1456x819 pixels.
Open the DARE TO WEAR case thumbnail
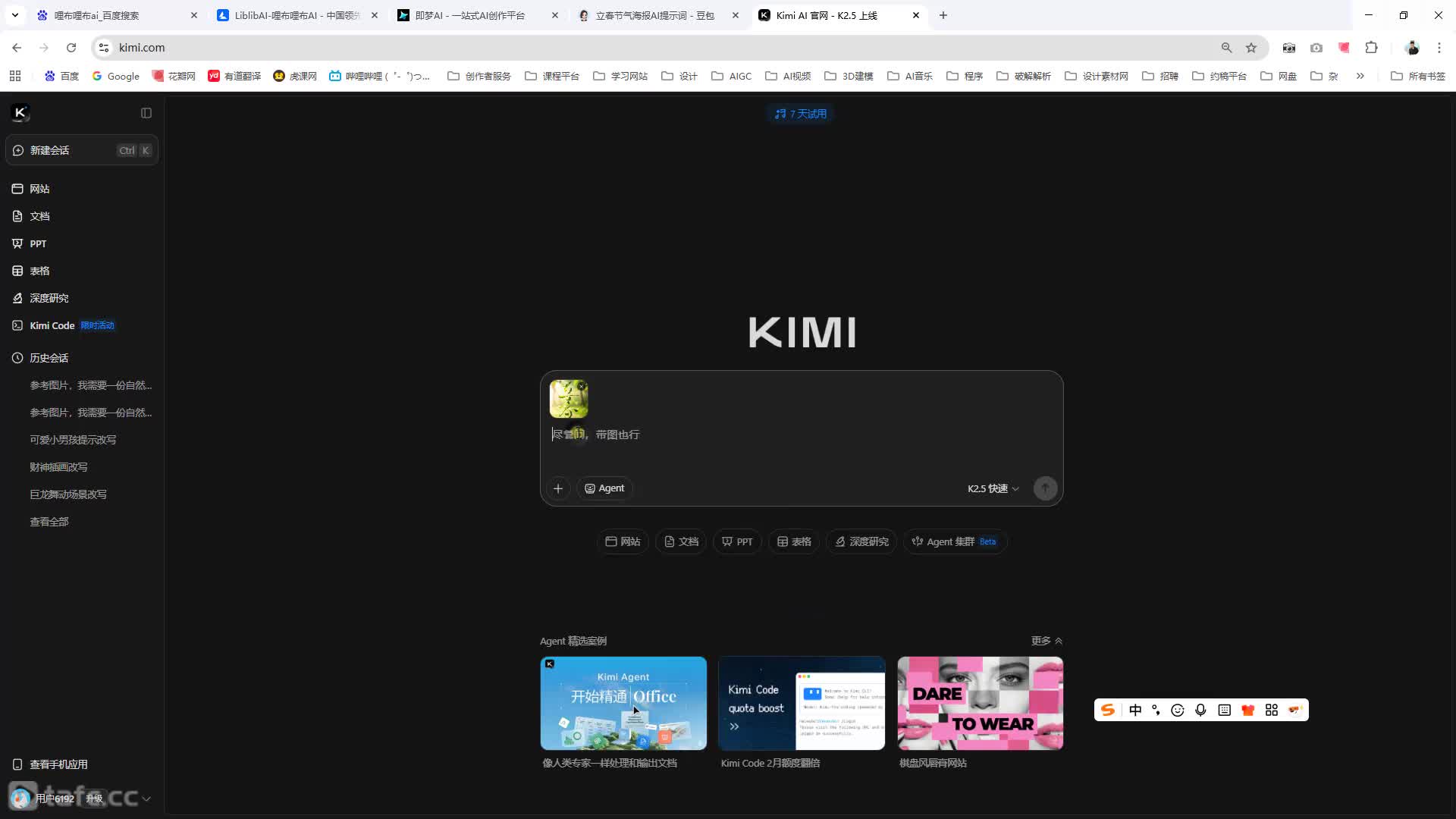point(980,703)
